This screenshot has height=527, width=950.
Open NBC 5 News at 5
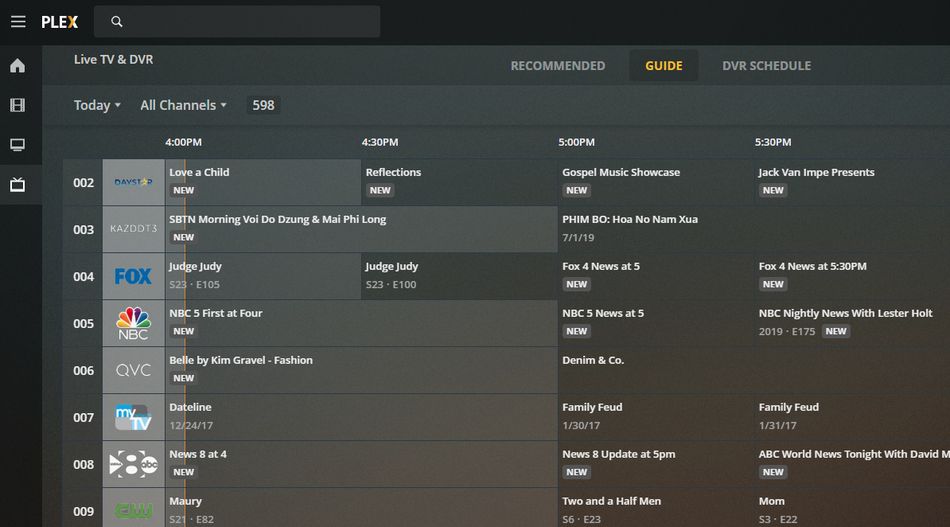click(656, 323)
